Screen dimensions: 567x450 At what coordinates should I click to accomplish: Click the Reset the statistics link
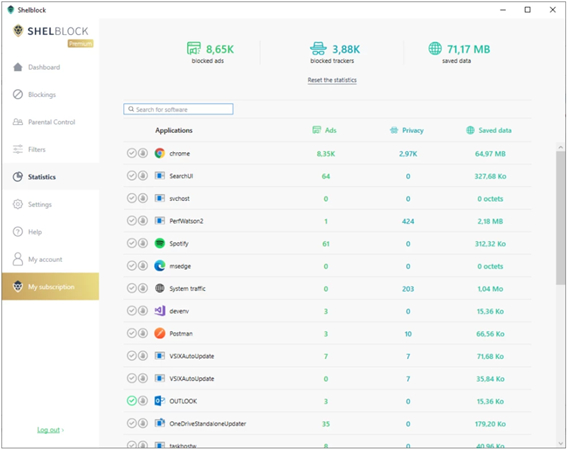coord(332,80)
